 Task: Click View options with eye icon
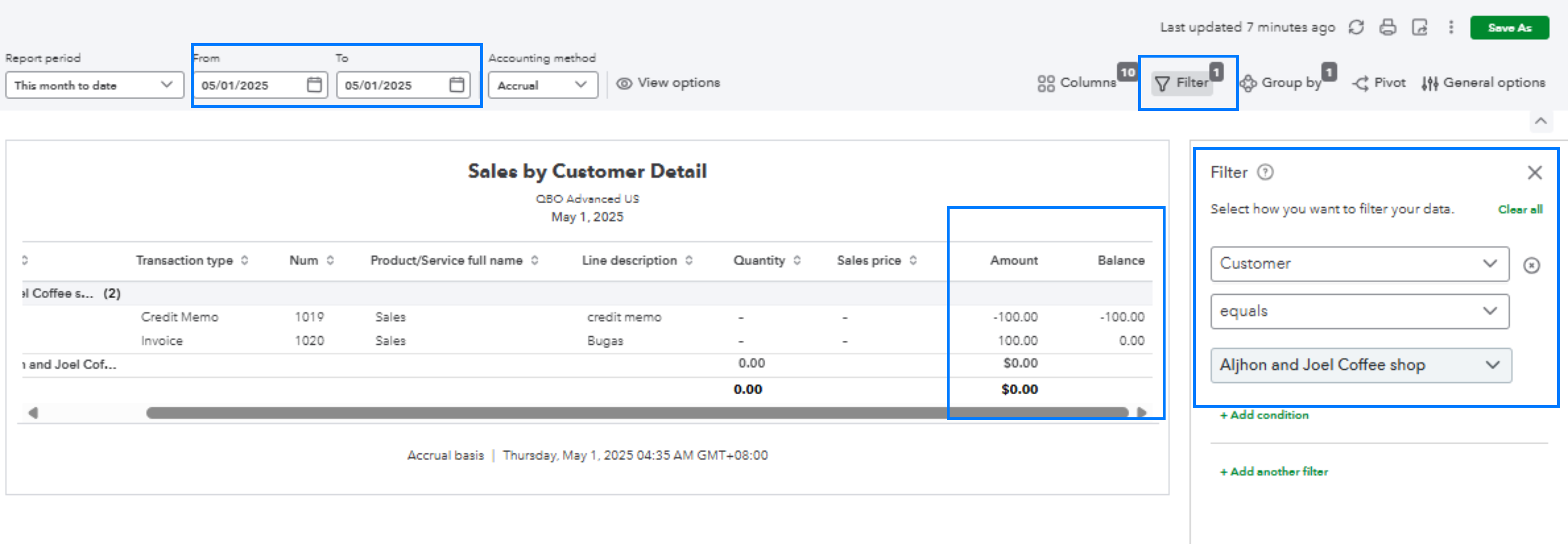(x=668, y=83)
